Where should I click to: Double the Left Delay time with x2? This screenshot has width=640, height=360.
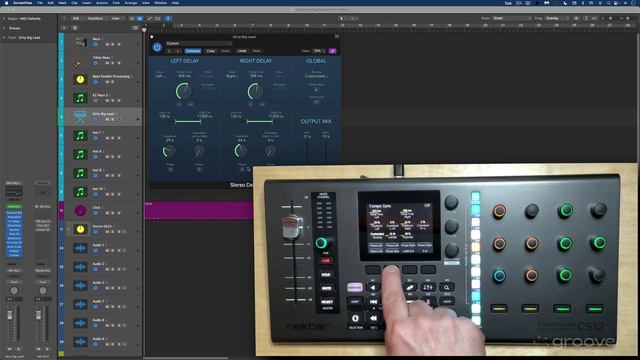tap(191, 104)
